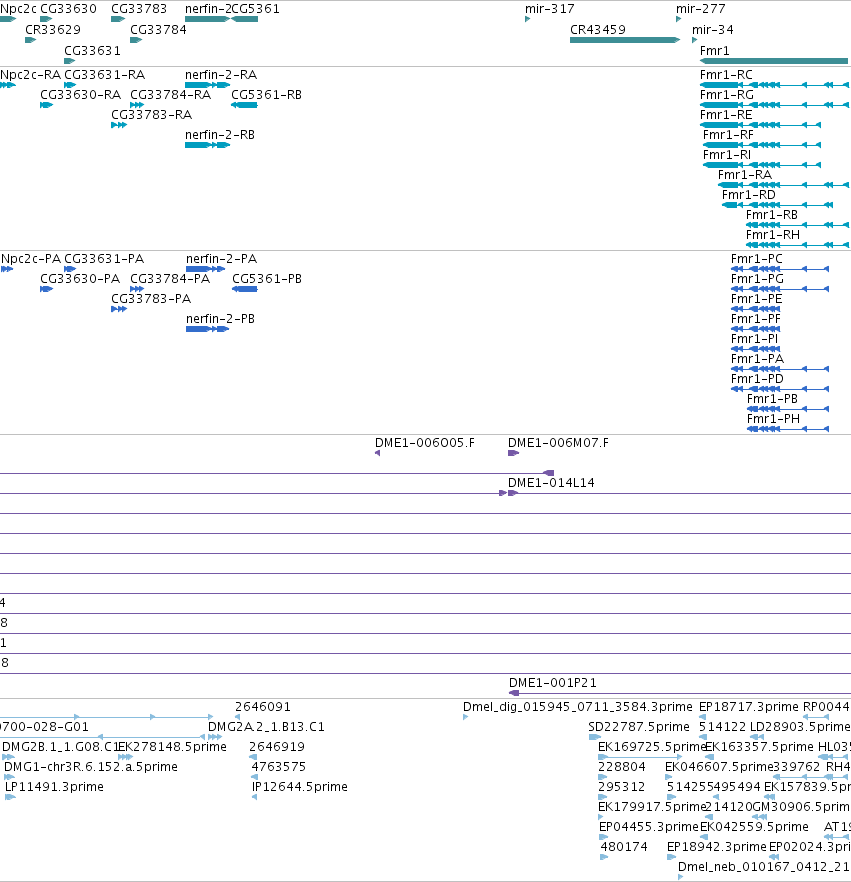Click protein CG33784-PA

170,279
